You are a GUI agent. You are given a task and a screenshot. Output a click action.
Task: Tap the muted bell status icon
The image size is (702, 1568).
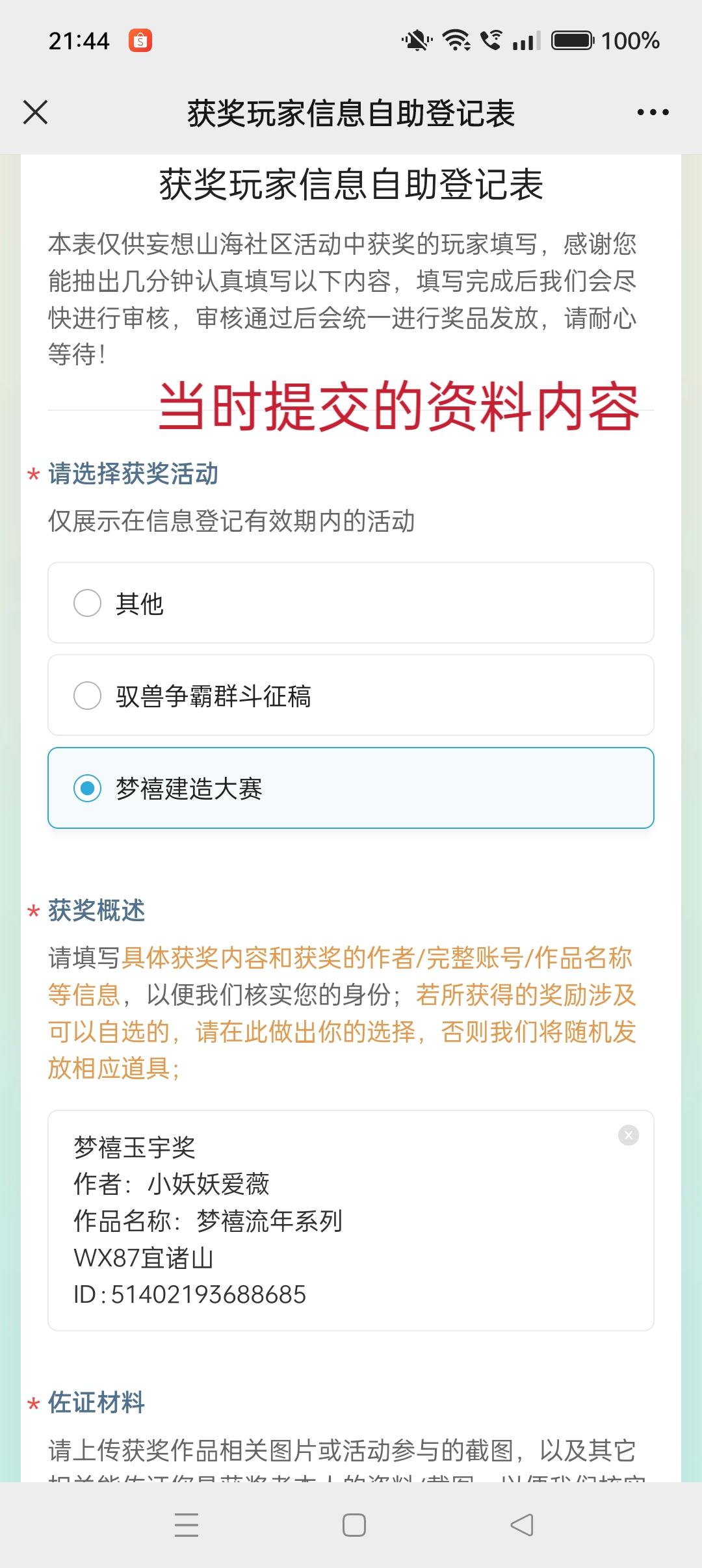[417, 40]
